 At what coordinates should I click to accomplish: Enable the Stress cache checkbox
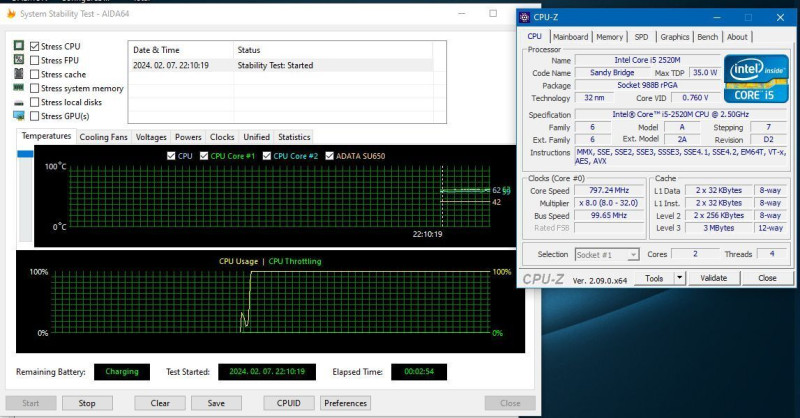click(35, 75)
